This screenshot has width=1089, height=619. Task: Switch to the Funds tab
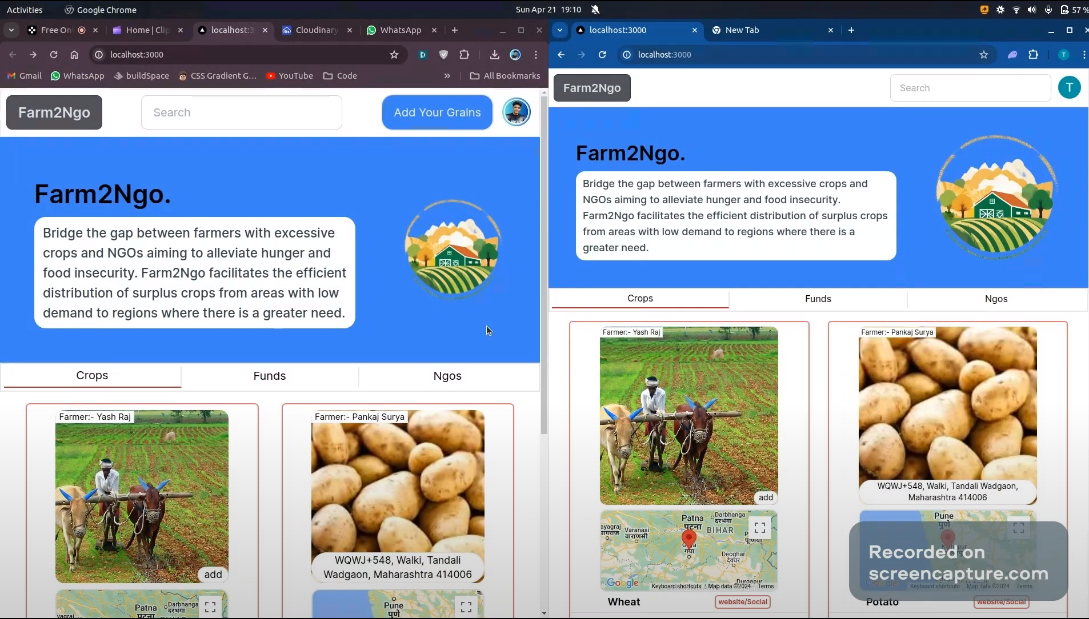point(269,376)
